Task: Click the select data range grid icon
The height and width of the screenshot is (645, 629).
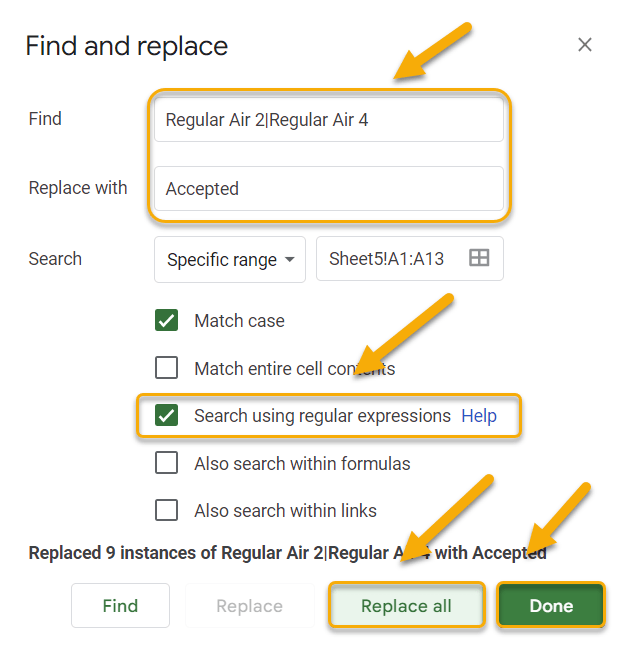Action: tap(479, 258)
